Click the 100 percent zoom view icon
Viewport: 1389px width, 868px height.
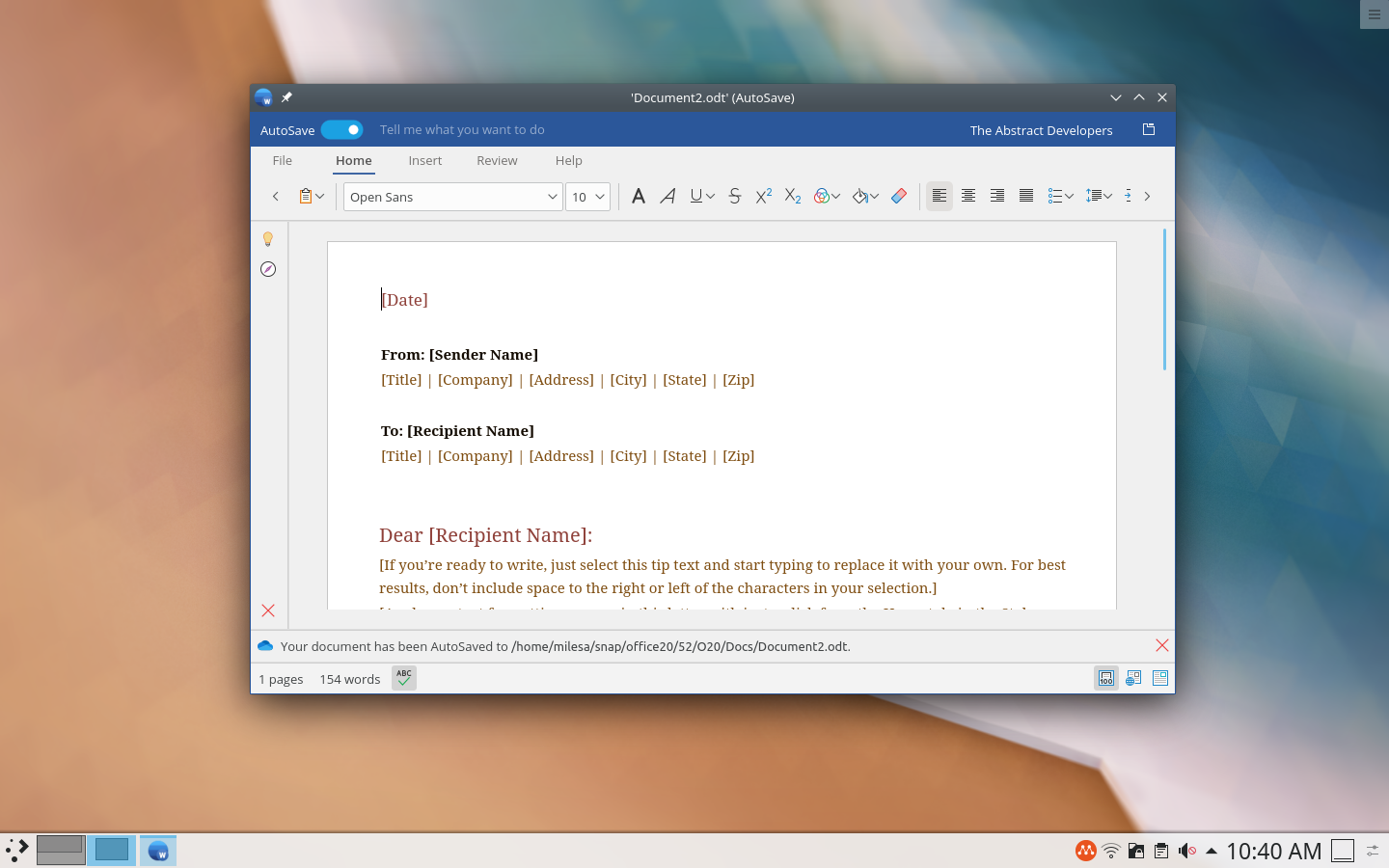point(1106,678)
